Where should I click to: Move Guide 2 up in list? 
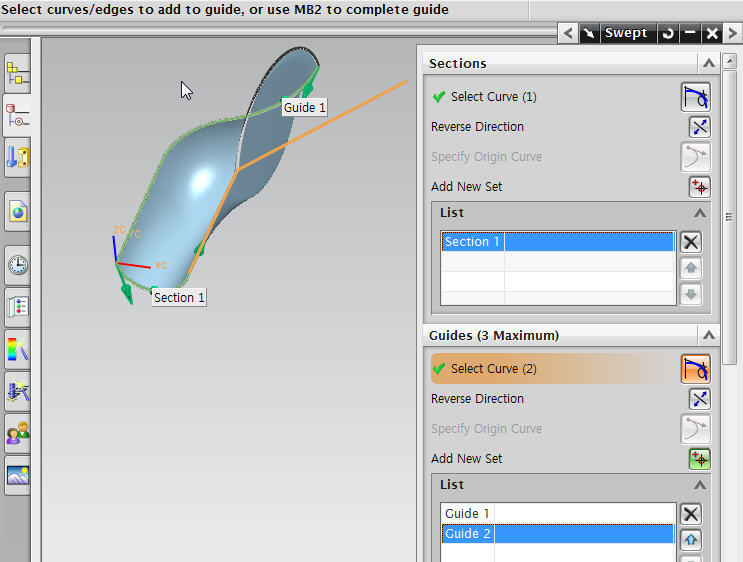point(691,540)
